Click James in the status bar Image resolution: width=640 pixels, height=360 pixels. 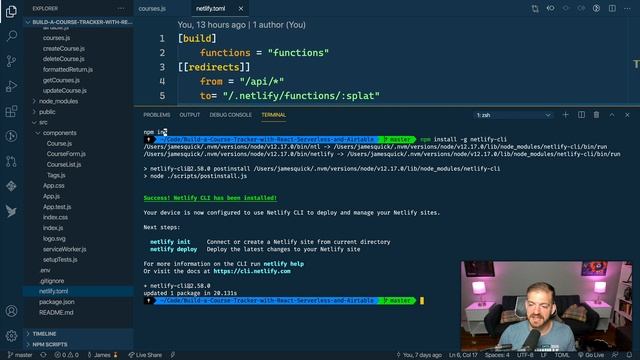pyautogui.click(x=102, y=355)
